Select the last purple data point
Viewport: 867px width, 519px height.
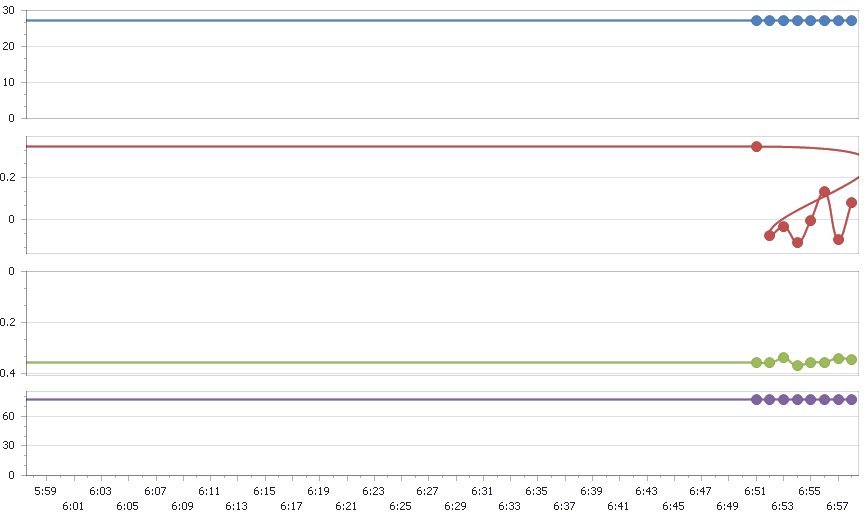(851, 399)
